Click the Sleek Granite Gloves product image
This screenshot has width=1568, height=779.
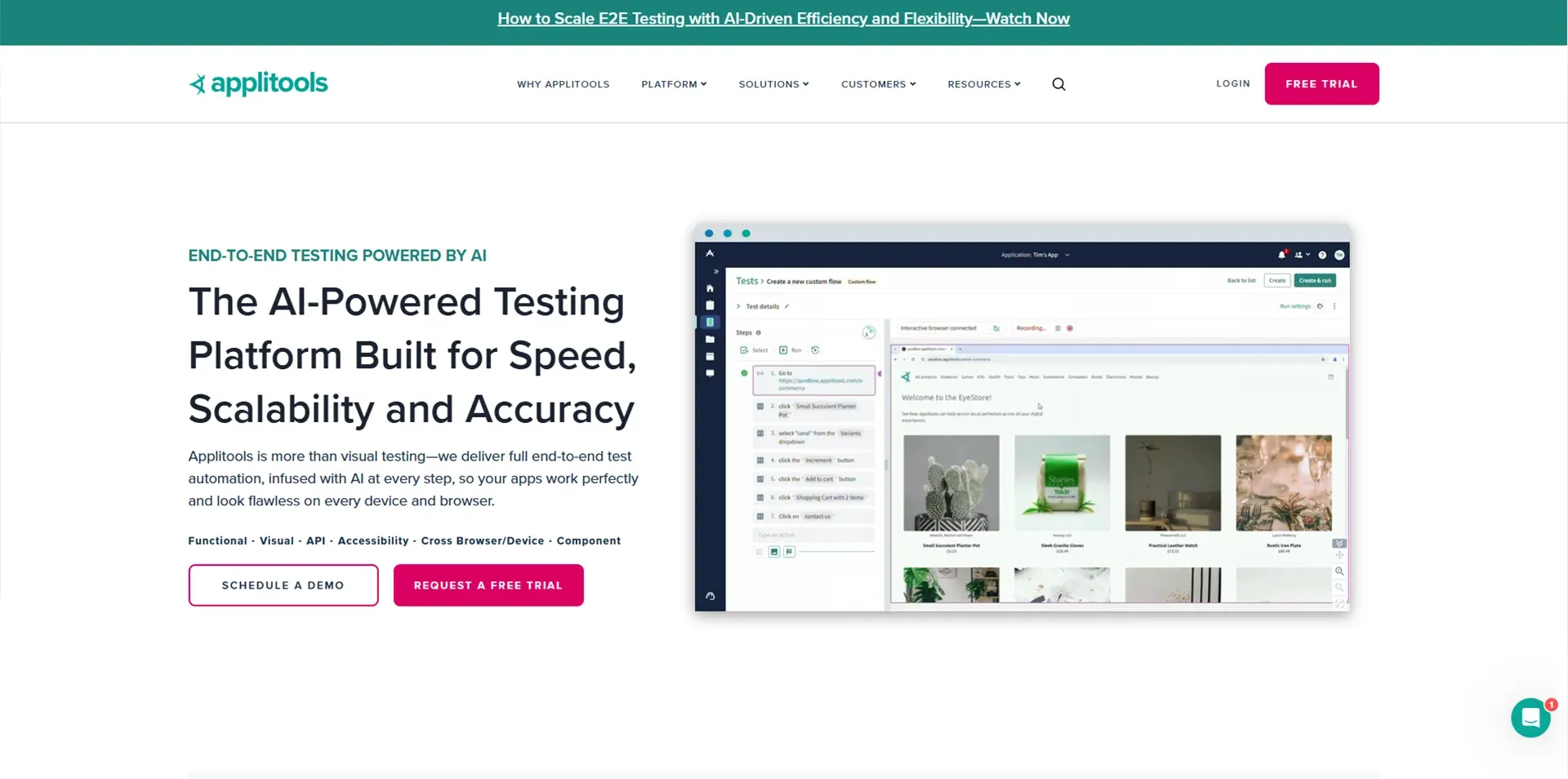click(1062, 483)
